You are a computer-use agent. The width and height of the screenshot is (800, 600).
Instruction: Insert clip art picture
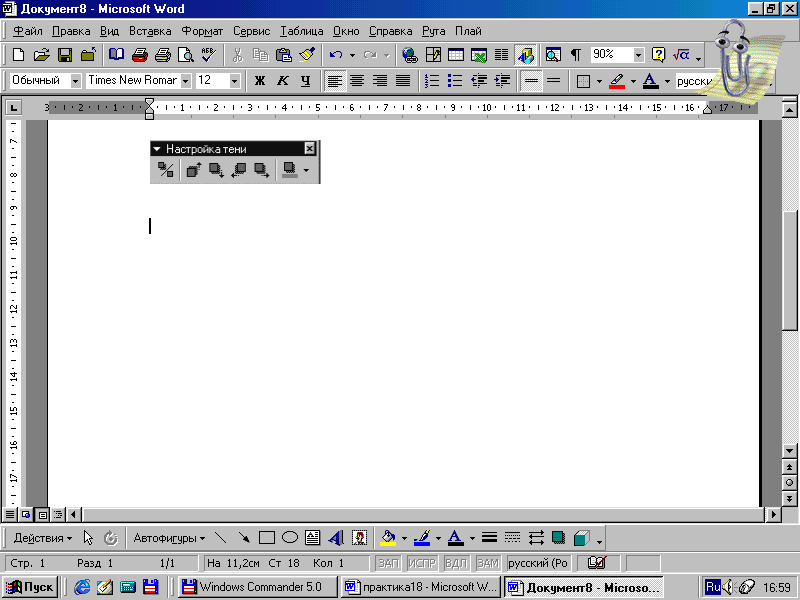359,538
